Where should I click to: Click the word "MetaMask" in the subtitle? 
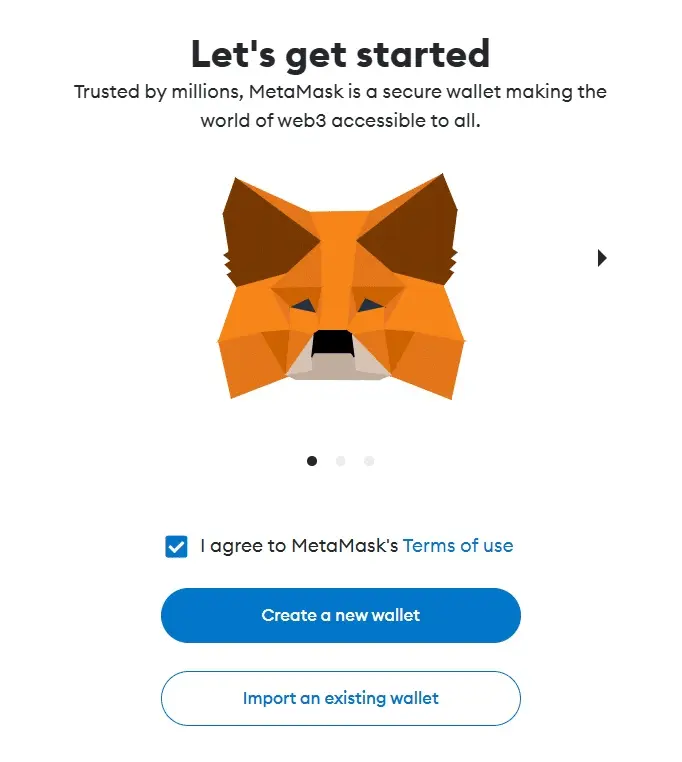[x=296, y=91]
